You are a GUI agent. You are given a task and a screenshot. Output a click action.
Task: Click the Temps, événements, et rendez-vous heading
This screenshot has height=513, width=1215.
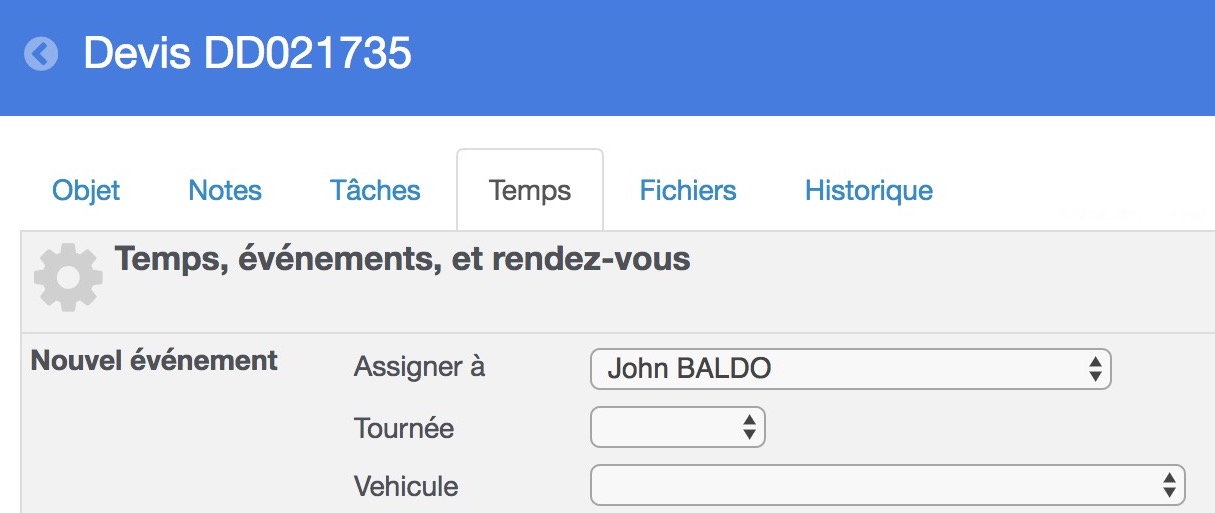click(x=403, y=259)
